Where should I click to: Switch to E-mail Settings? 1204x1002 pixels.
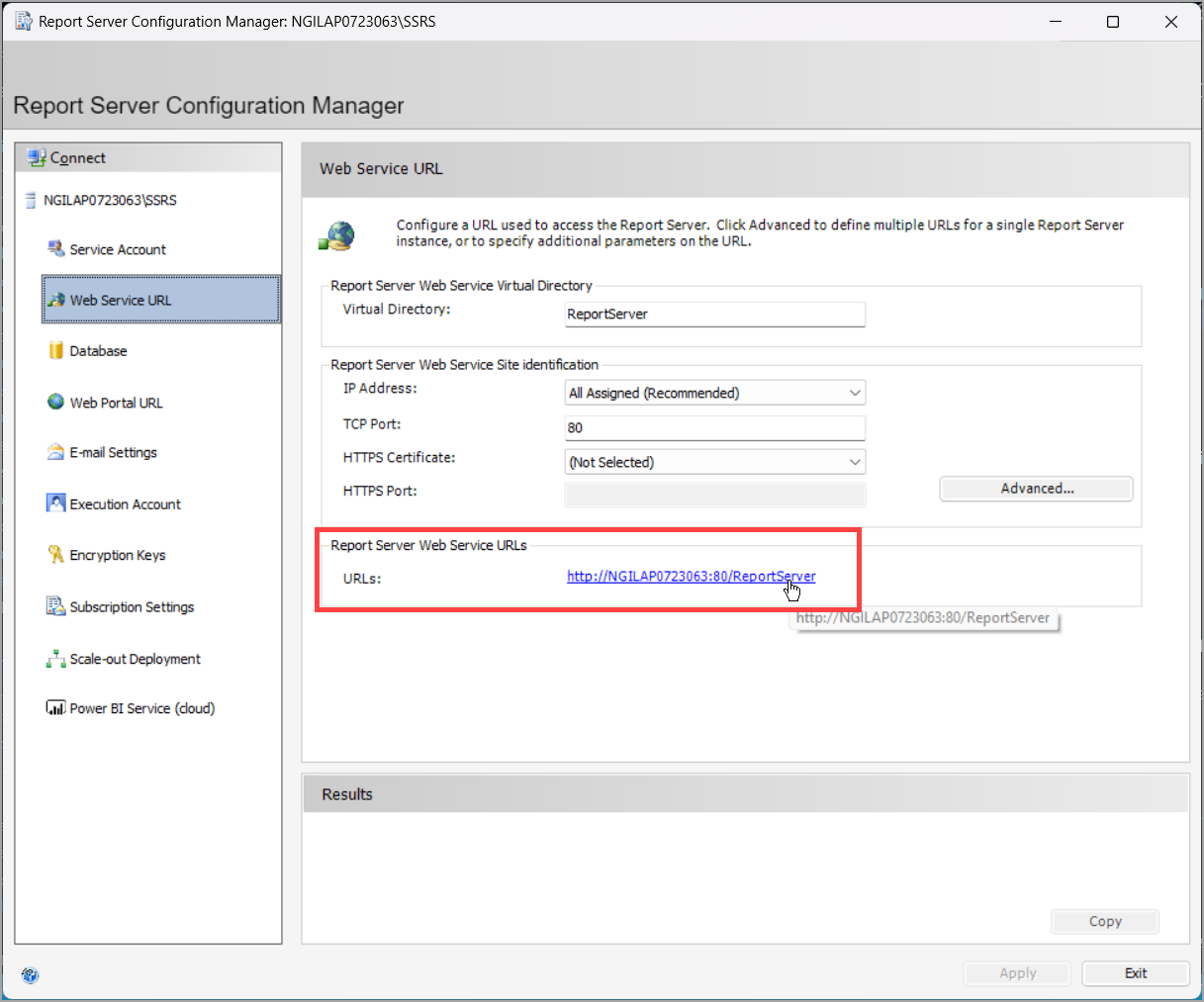[x=113, y=453]
